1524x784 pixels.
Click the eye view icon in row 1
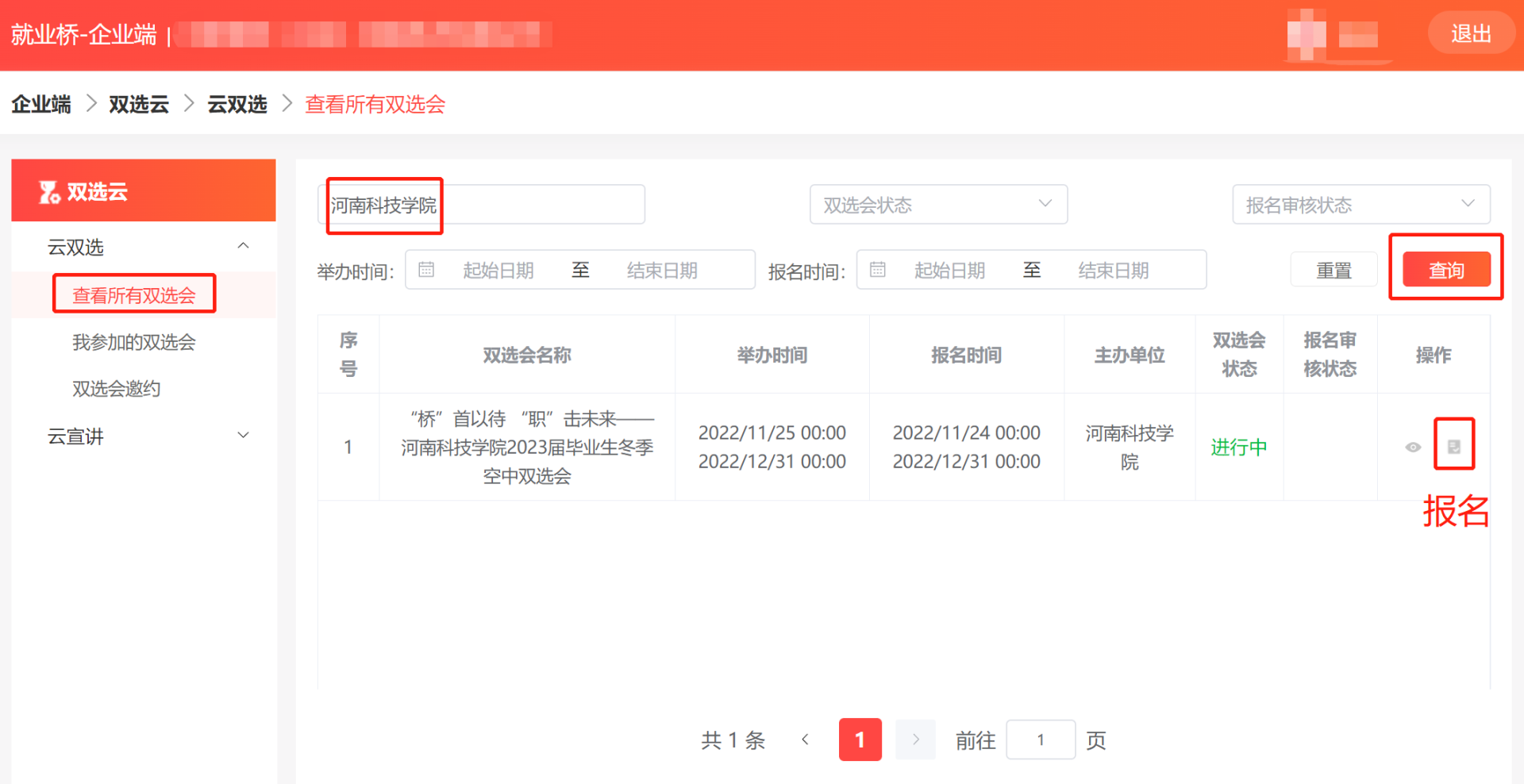click(1413, 448)
